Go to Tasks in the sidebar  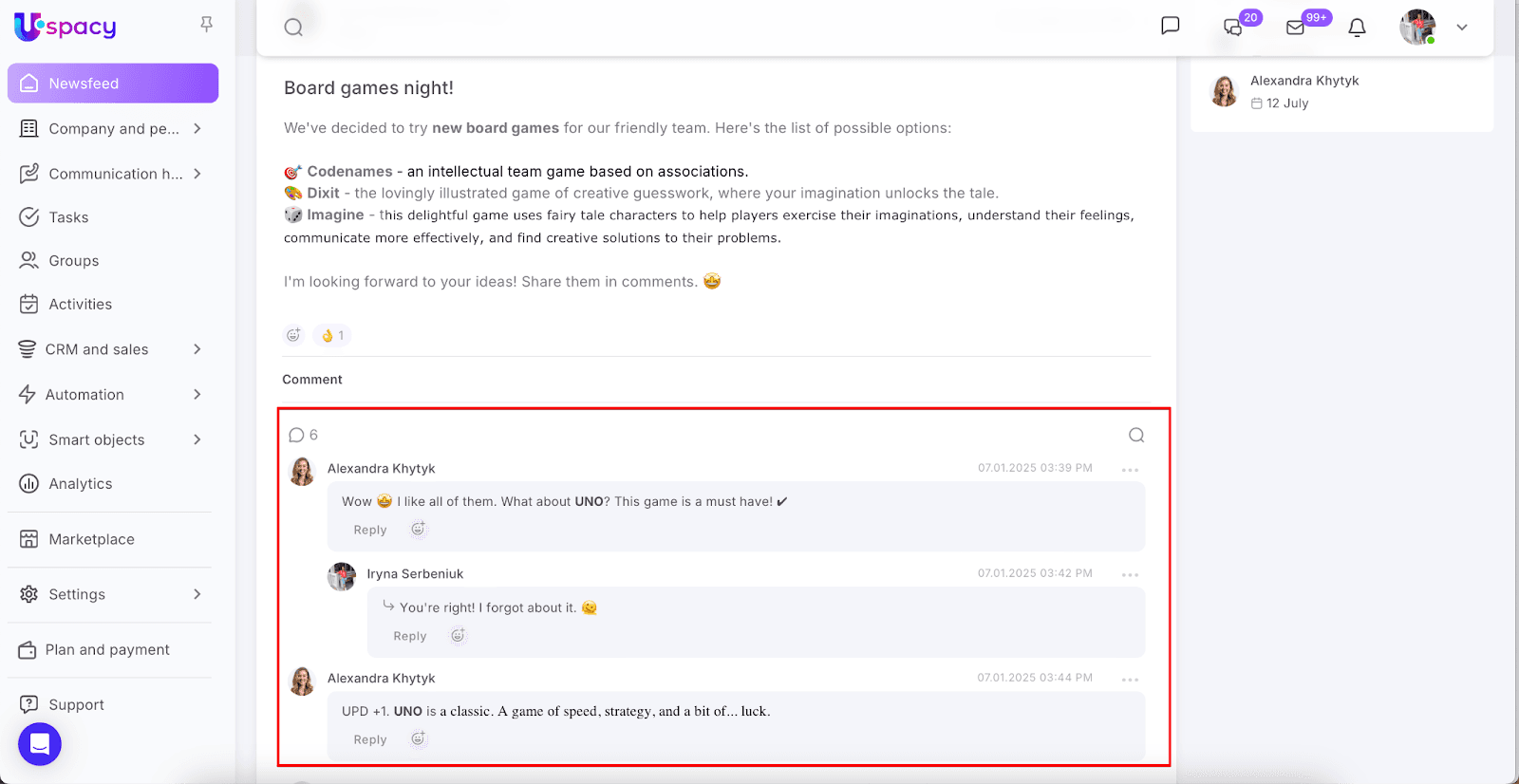(x=68, y=217)
